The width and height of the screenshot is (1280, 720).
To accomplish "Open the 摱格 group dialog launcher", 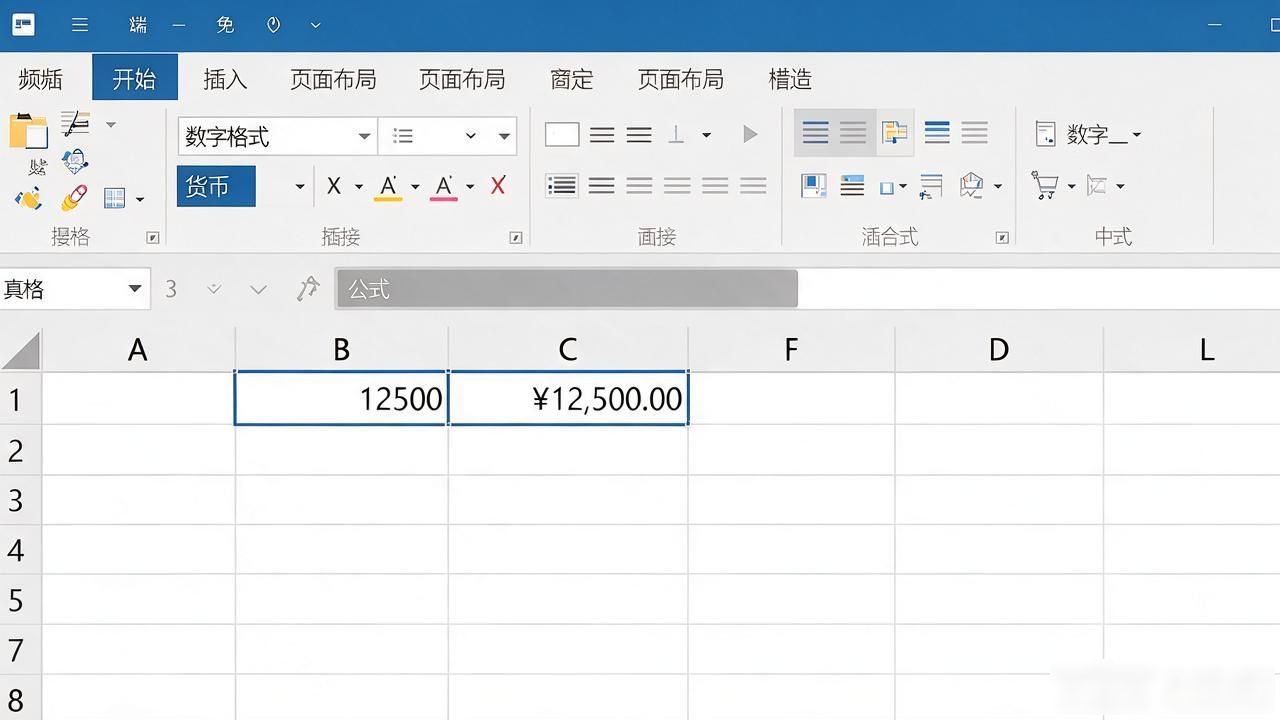I will [x=153, y=238].
